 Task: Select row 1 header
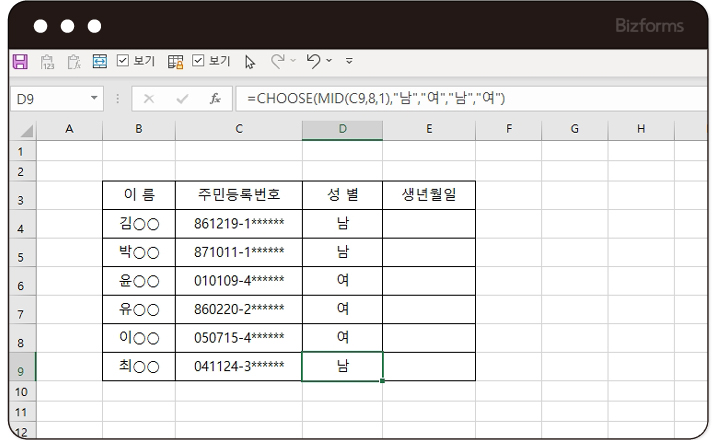click(22, 151)
